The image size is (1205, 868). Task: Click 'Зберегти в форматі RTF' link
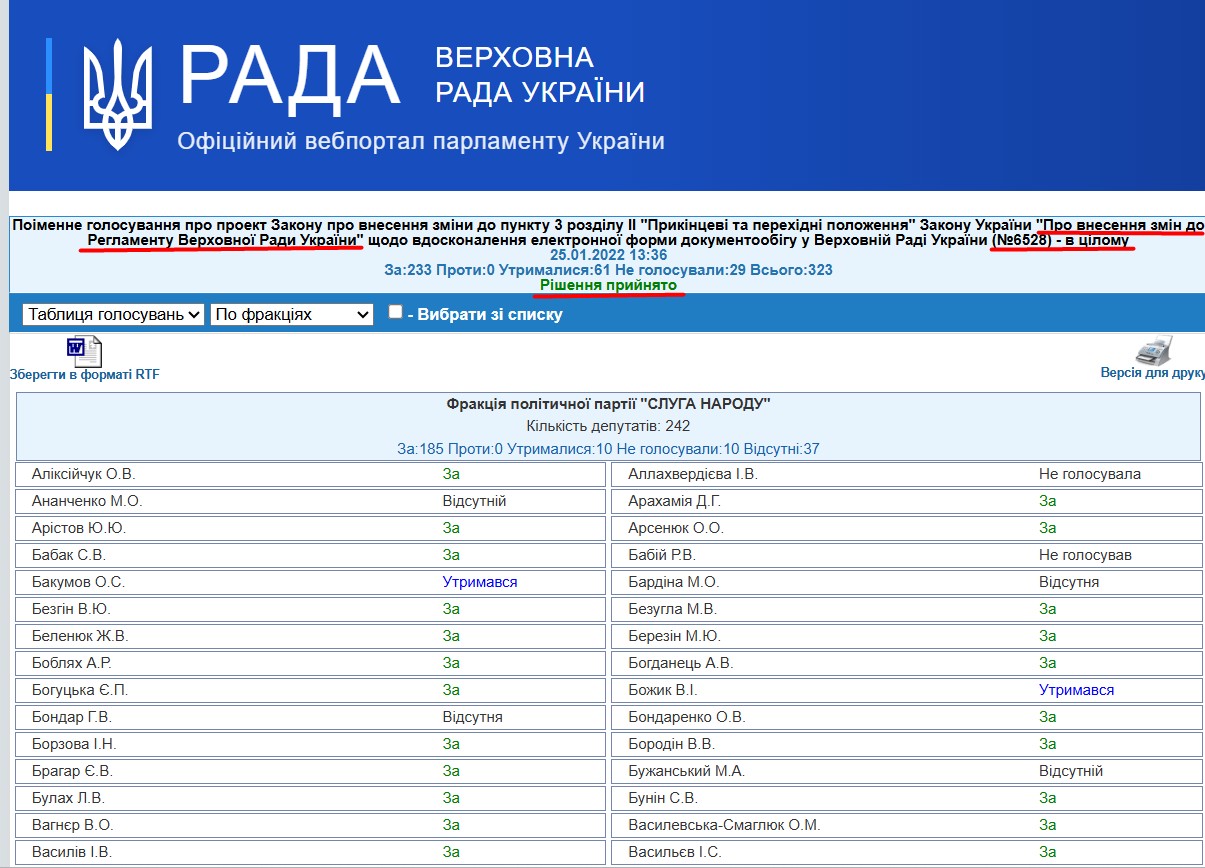tap(84, 375)
